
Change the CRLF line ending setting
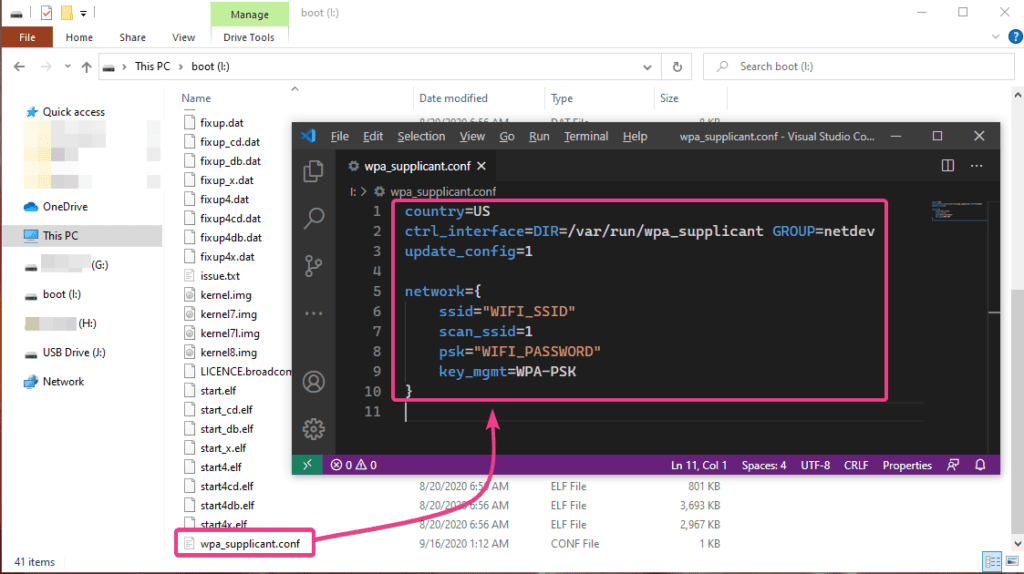point(856,465)
